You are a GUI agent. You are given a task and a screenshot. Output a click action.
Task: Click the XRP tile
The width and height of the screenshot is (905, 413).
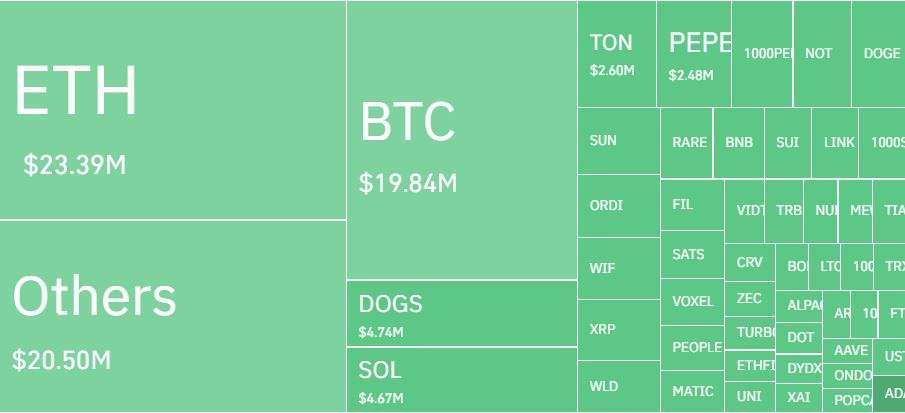(618, 330)
